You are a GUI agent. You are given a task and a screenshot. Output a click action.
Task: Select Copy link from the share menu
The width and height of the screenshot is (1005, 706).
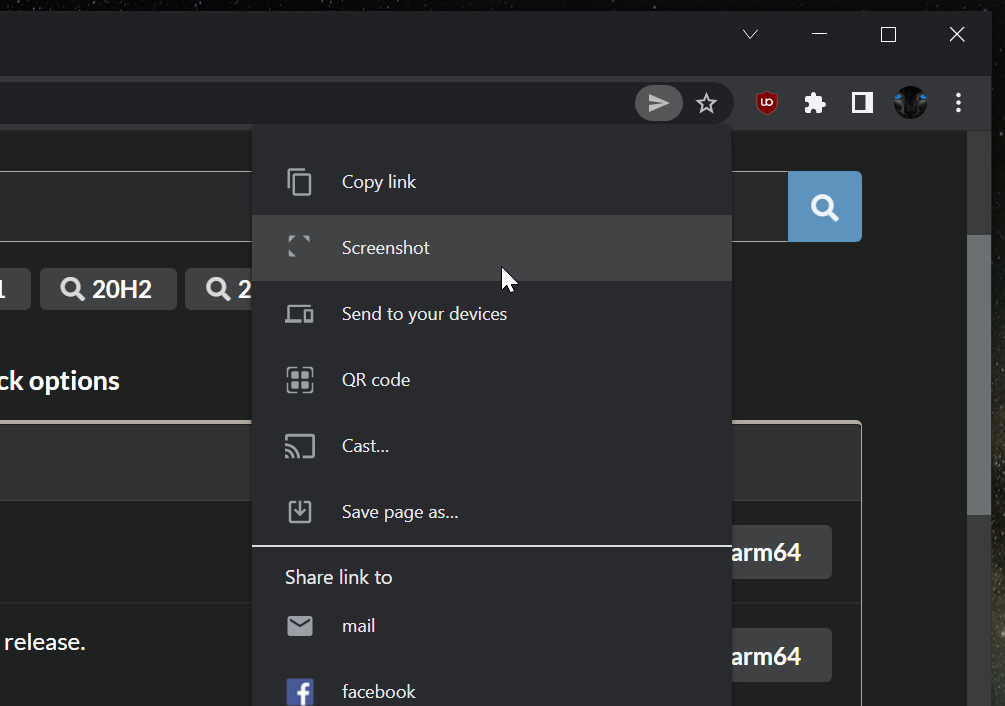[x=379, y=181]
